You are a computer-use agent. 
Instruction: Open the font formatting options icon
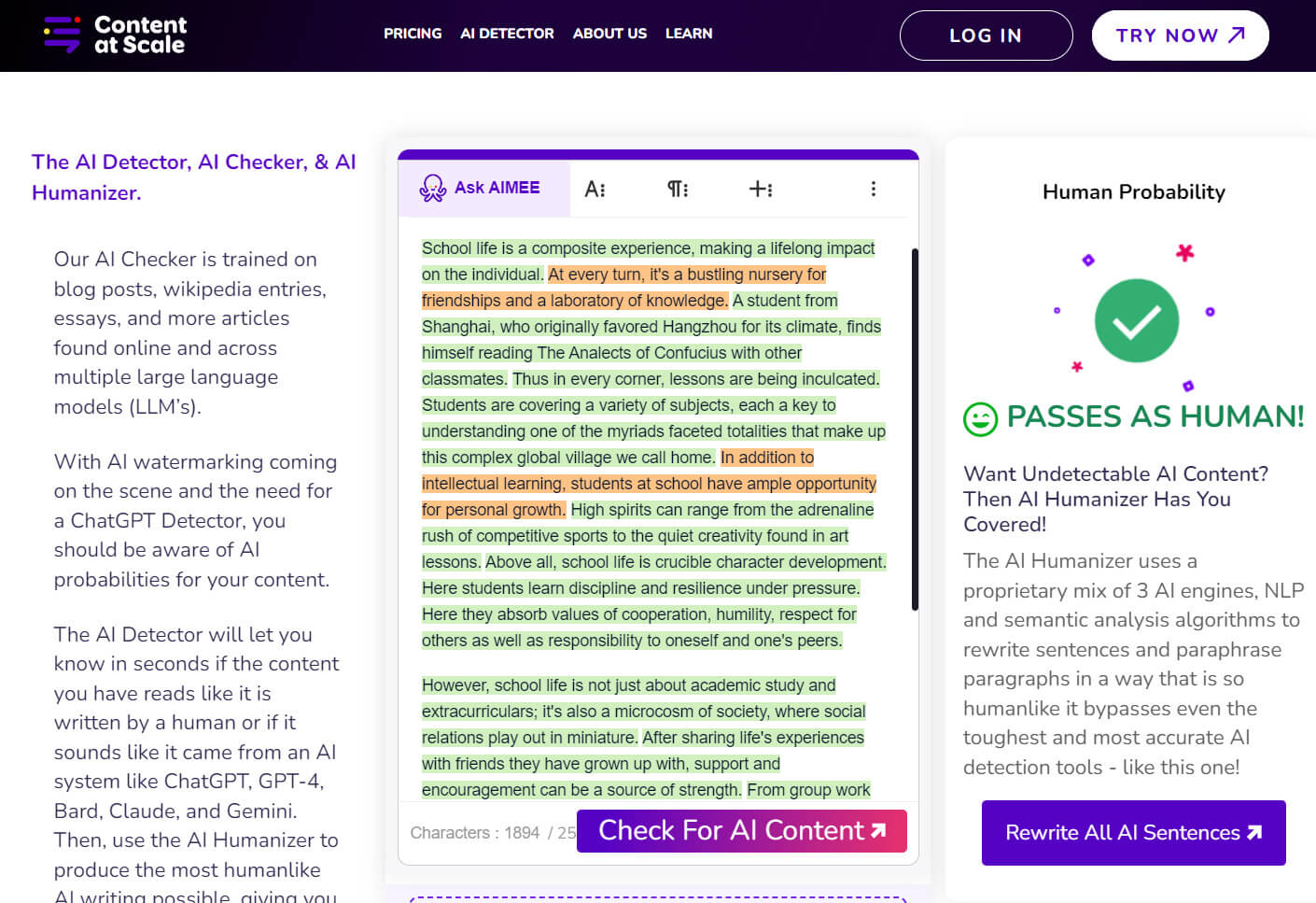tap(595, 190)
